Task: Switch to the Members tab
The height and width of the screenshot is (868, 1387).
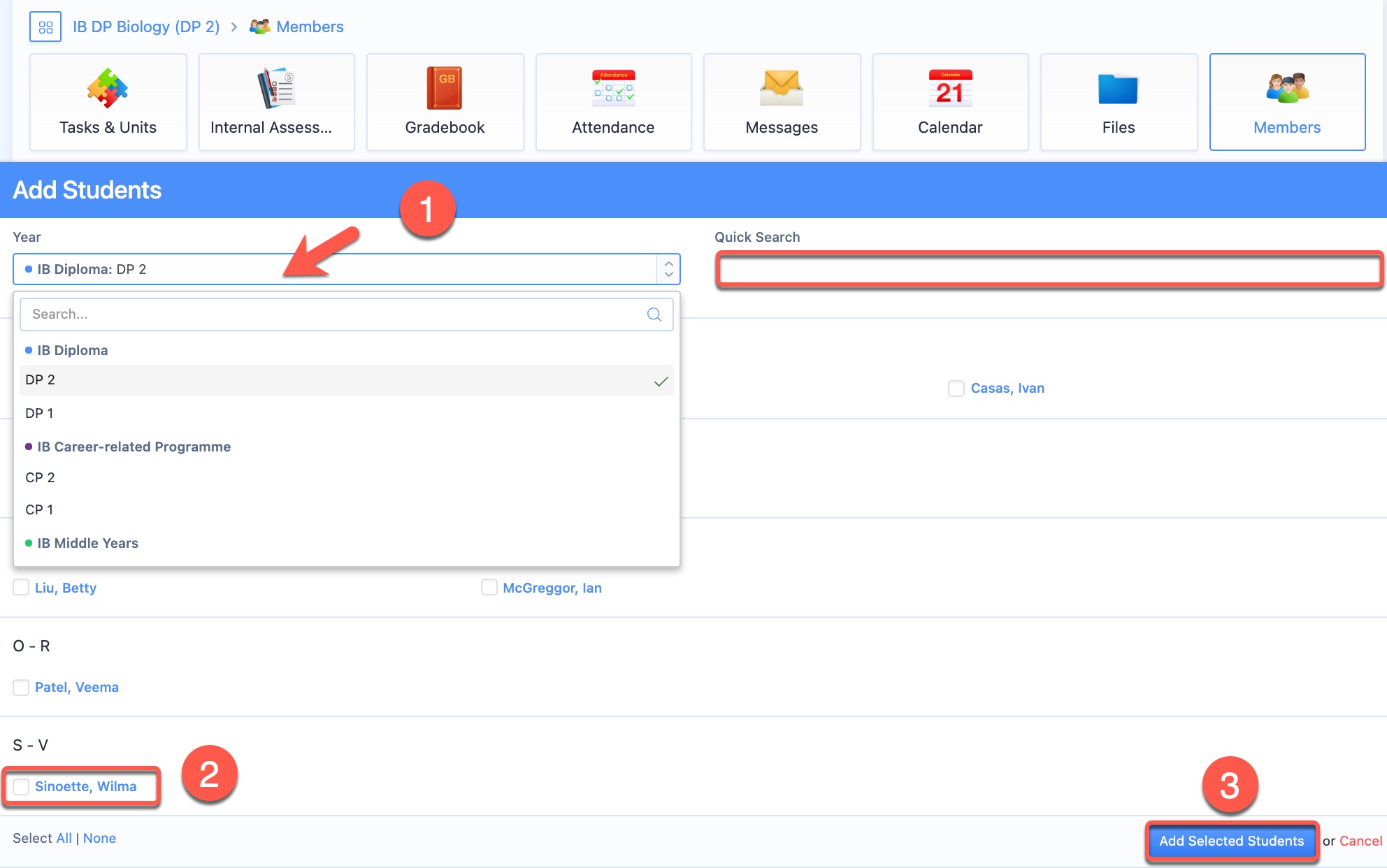Action: point(1286,102)
